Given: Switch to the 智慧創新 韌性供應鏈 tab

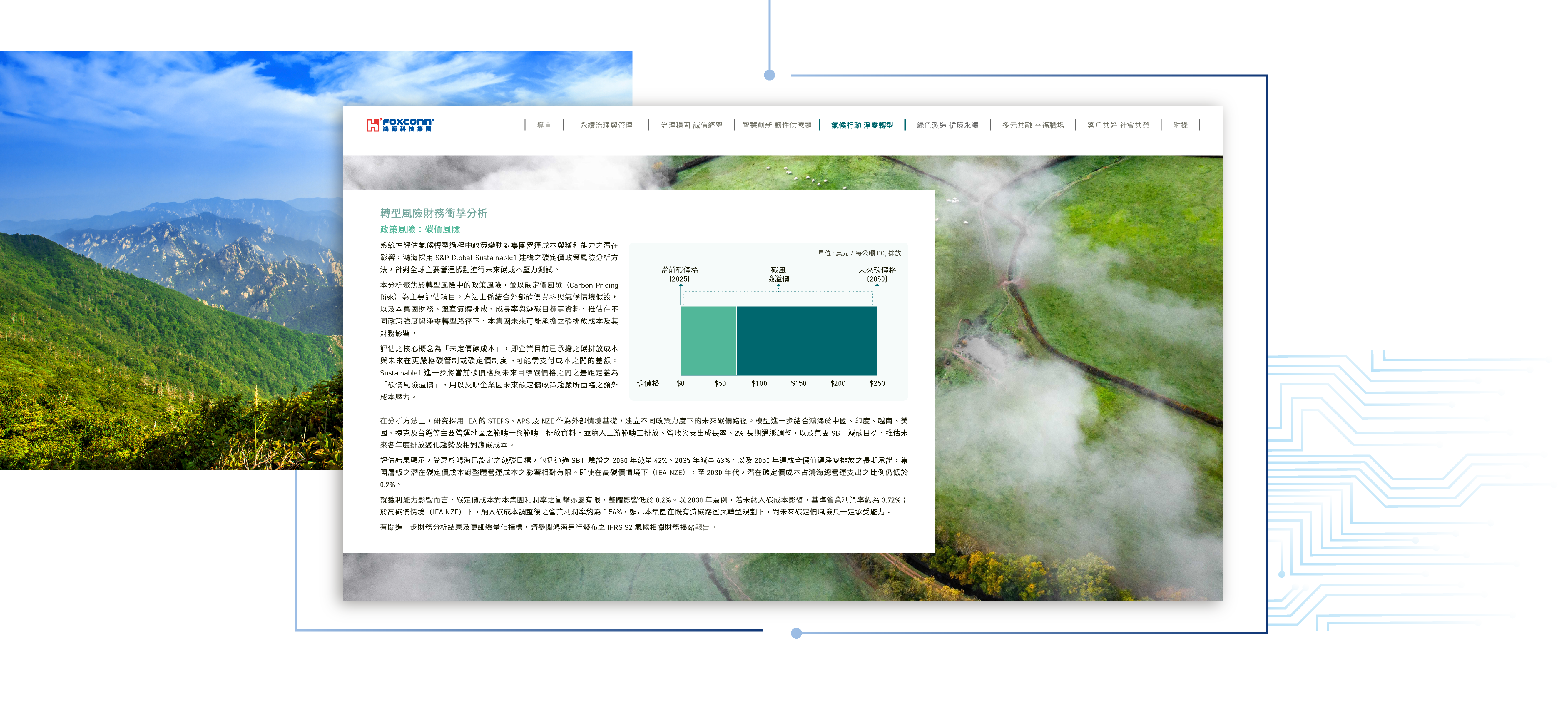Looking at the screenshot, I should point(777,126).
